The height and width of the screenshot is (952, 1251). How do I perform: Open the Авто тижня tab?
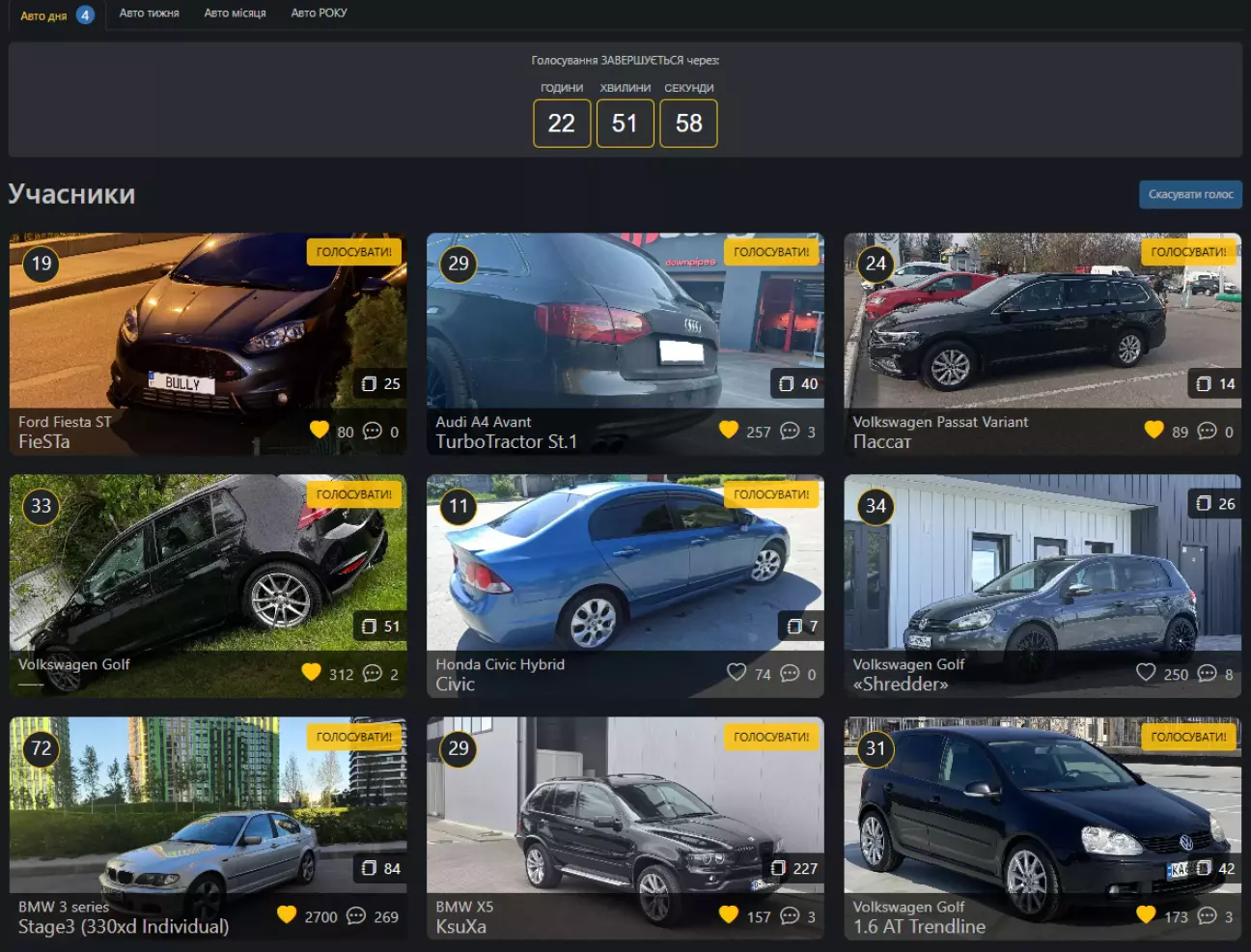150,14
